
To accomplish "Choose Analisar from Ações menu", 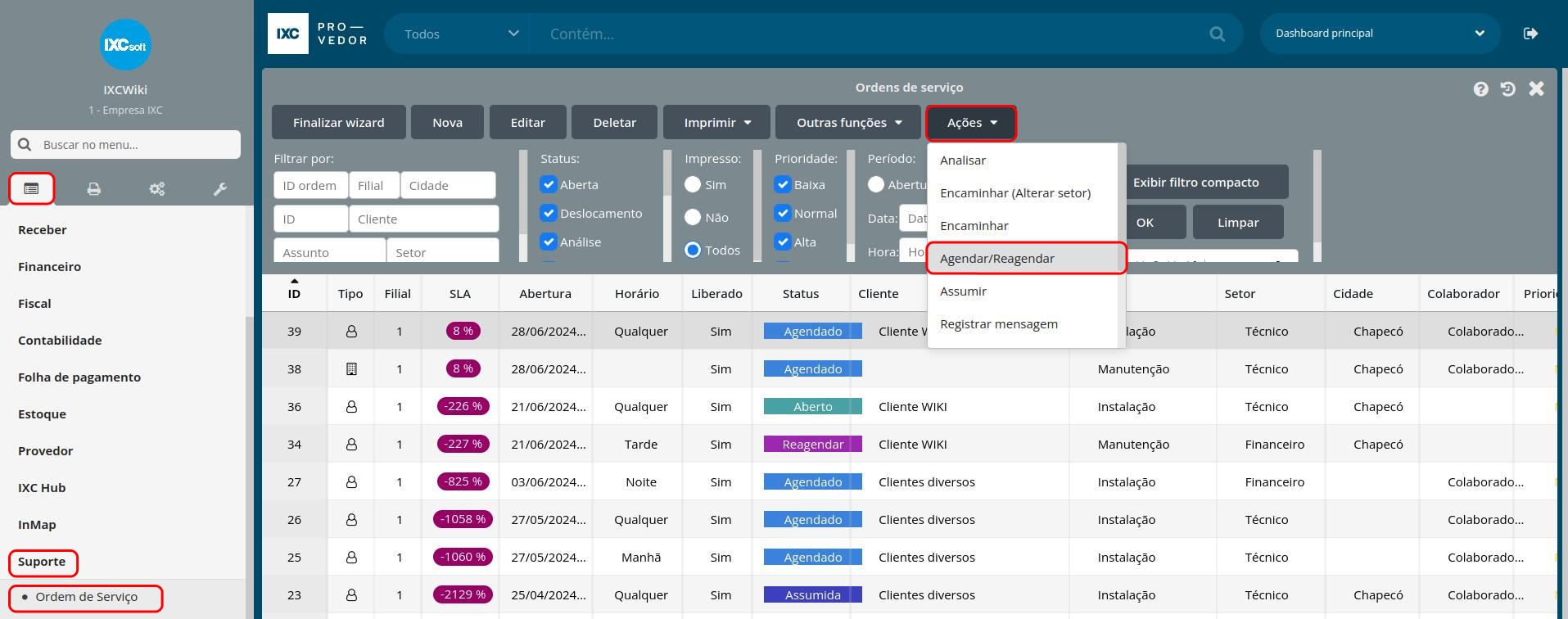I will [x=1023, y=160].
